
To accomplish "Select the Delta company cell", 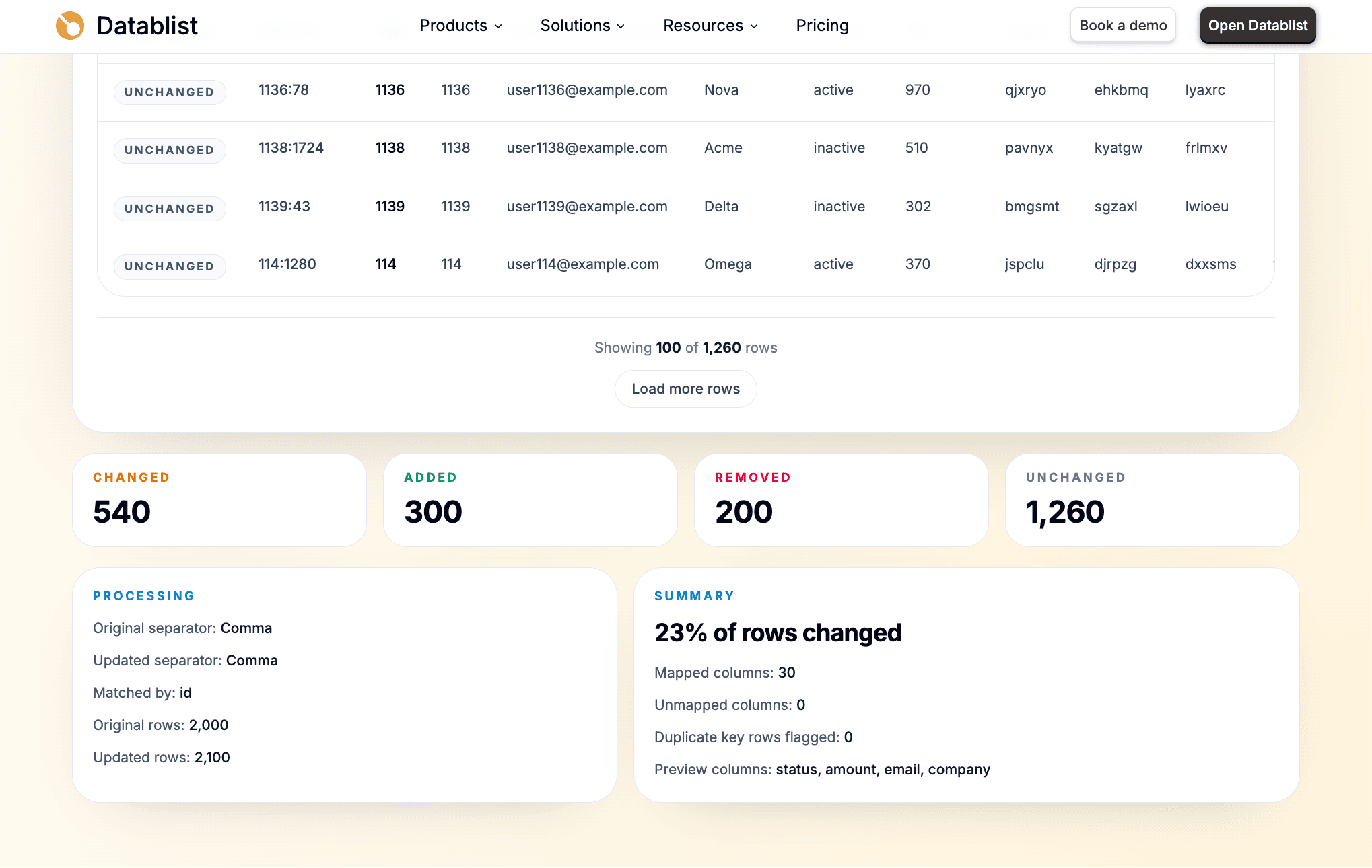I will click(721, 207).
